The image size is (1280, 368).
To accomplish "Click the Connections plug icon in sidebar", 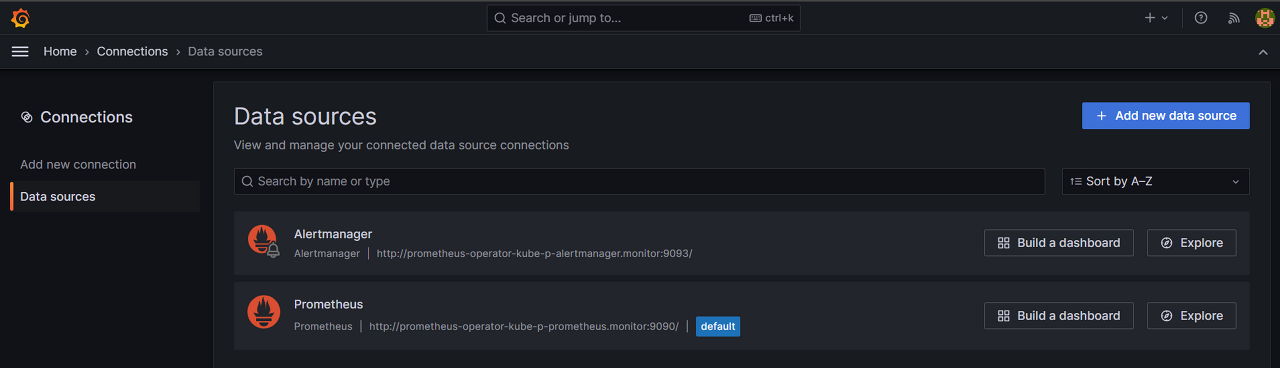I will point(27,117).
